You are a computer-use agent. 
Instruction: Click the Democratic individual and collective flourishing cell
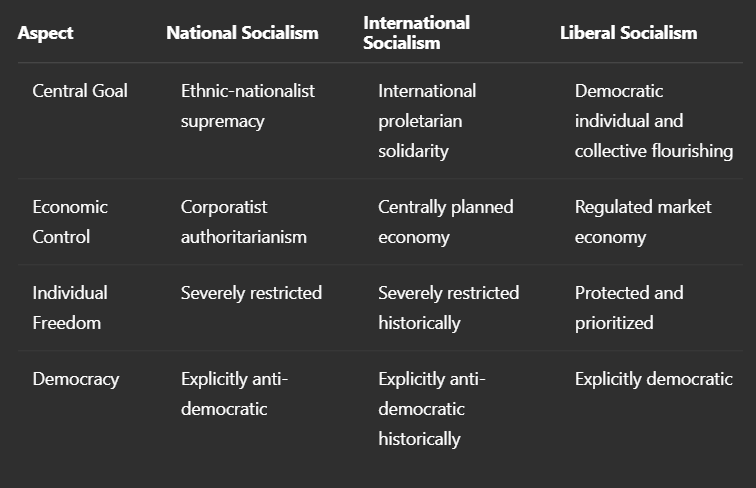(653, 121)
